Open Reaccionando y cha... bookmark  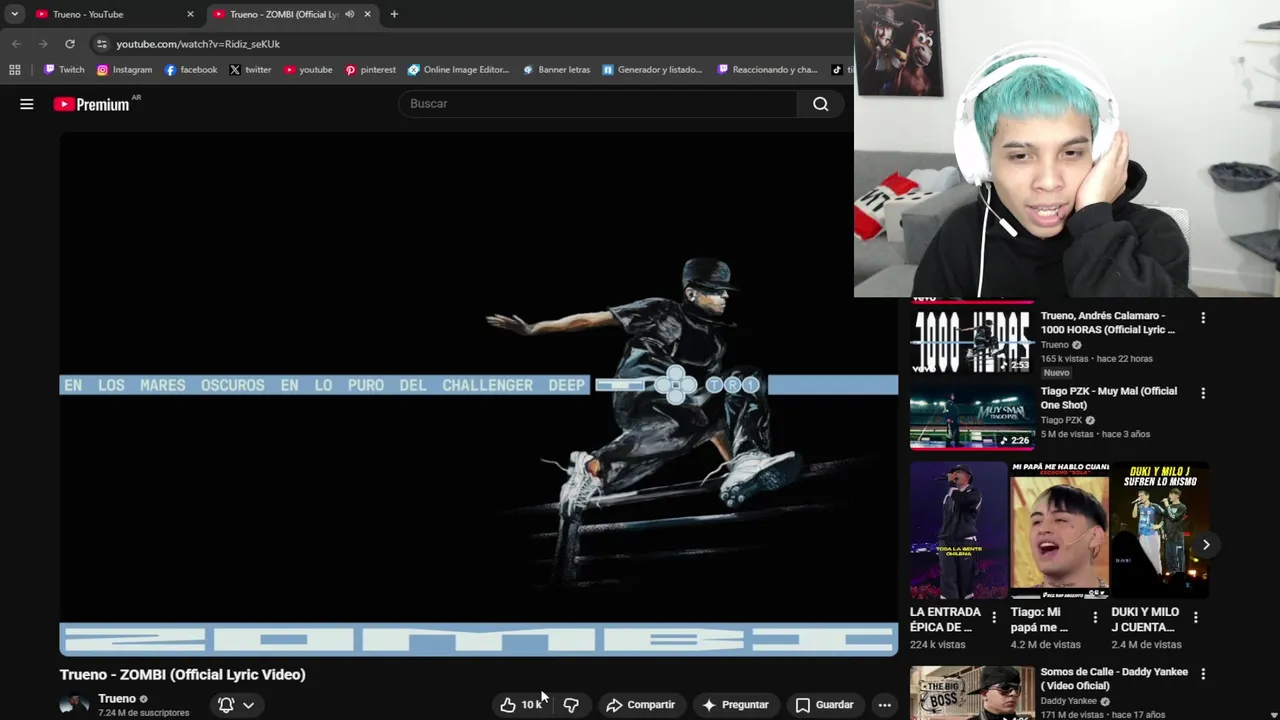click(766, 70)
